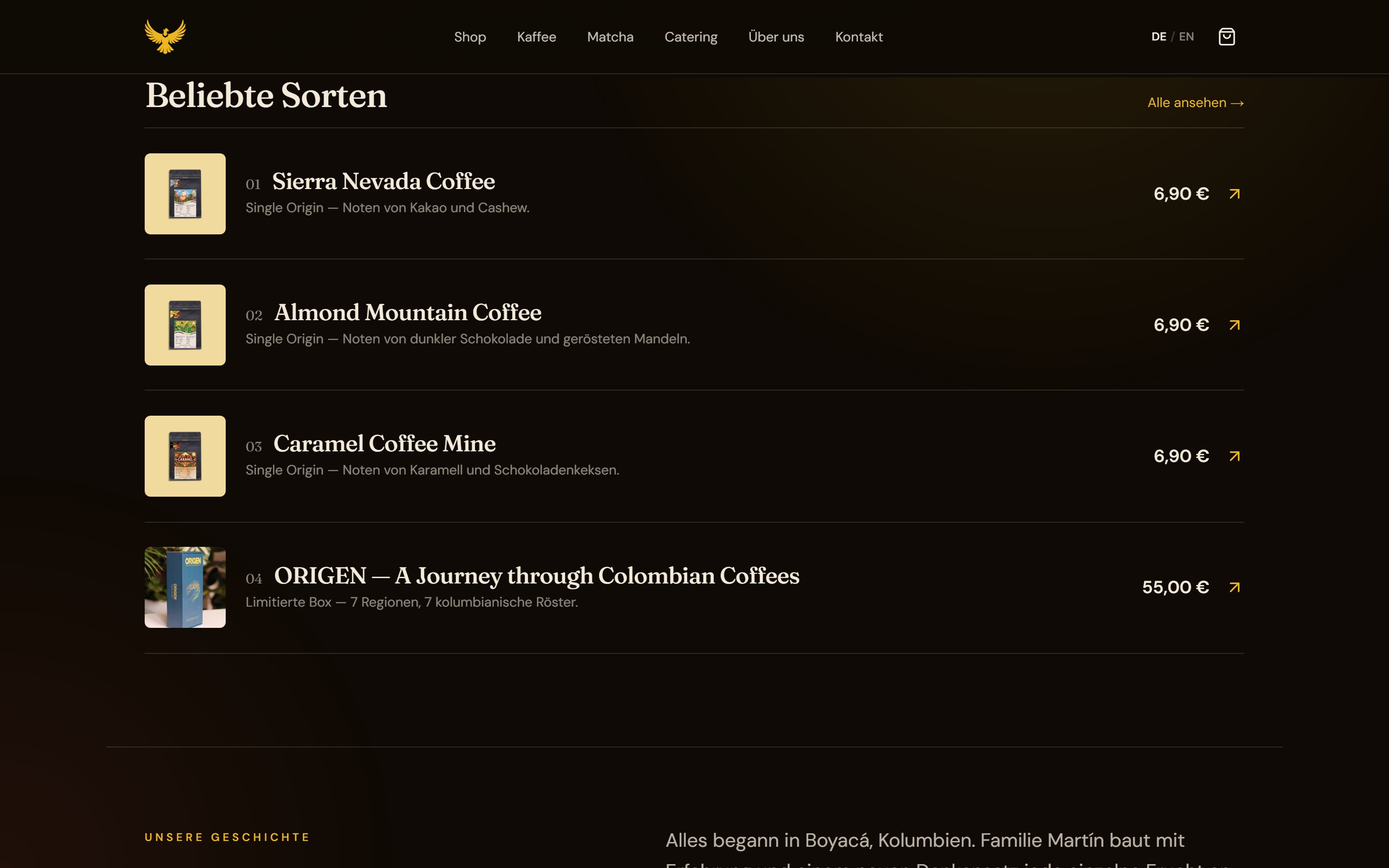
Task: Click the Caramel Coffee Mine bag thumbnail
Action: pos(185,456)
